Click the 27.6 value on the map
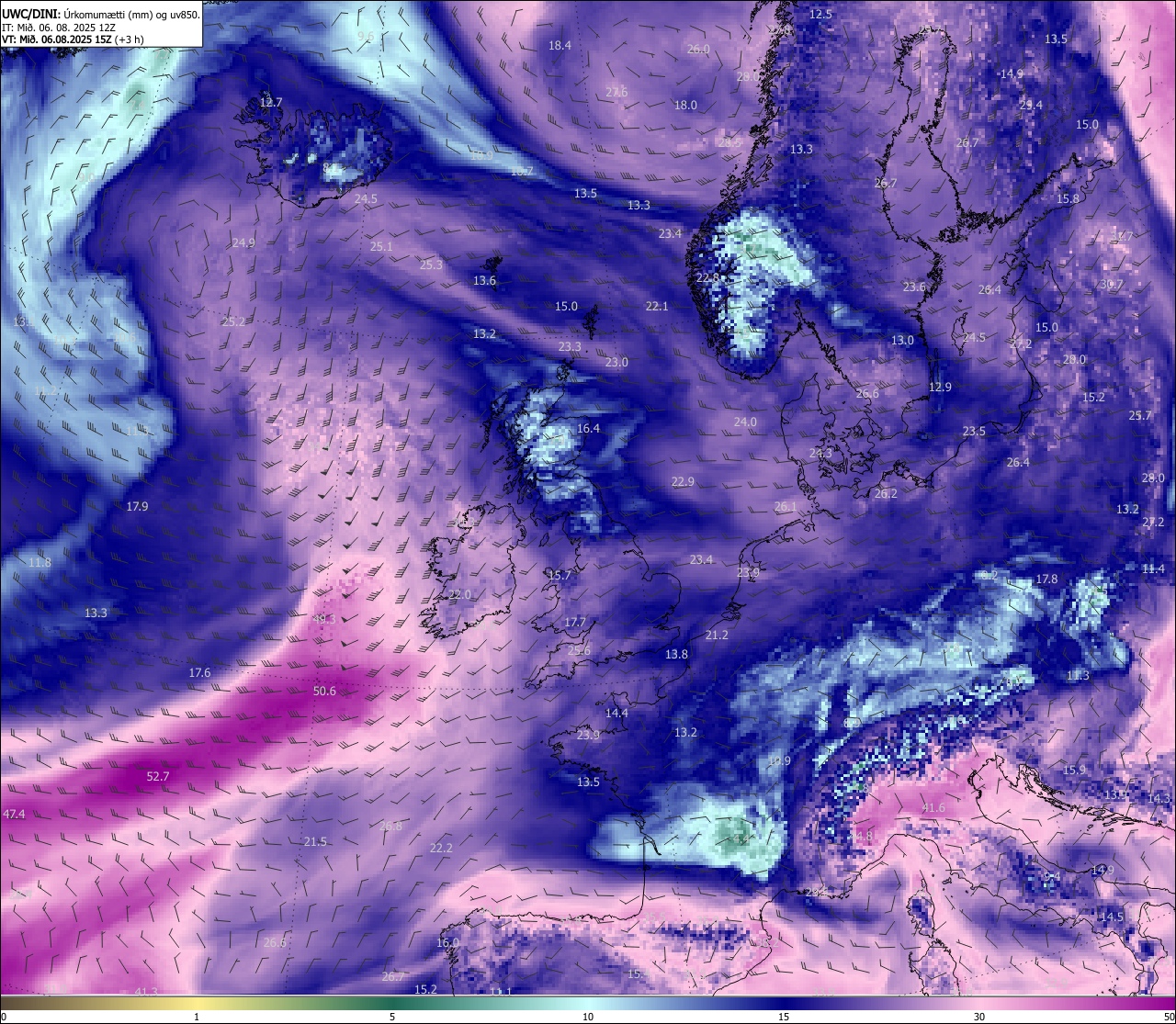1176x1024 pixels. (616, 93)
